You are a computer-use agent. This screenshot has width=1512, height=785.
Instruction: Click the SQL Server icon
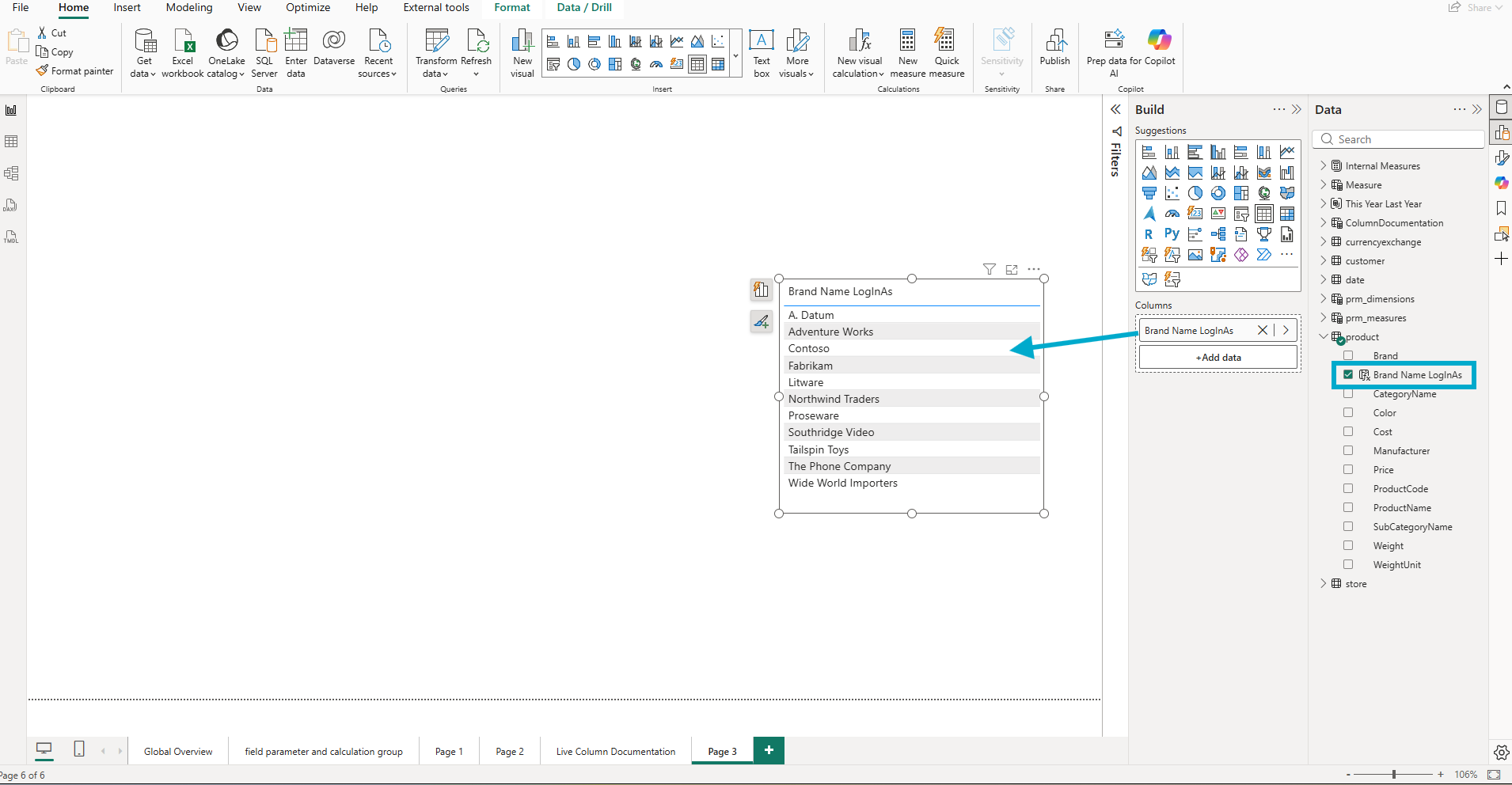tap(264, 52)
